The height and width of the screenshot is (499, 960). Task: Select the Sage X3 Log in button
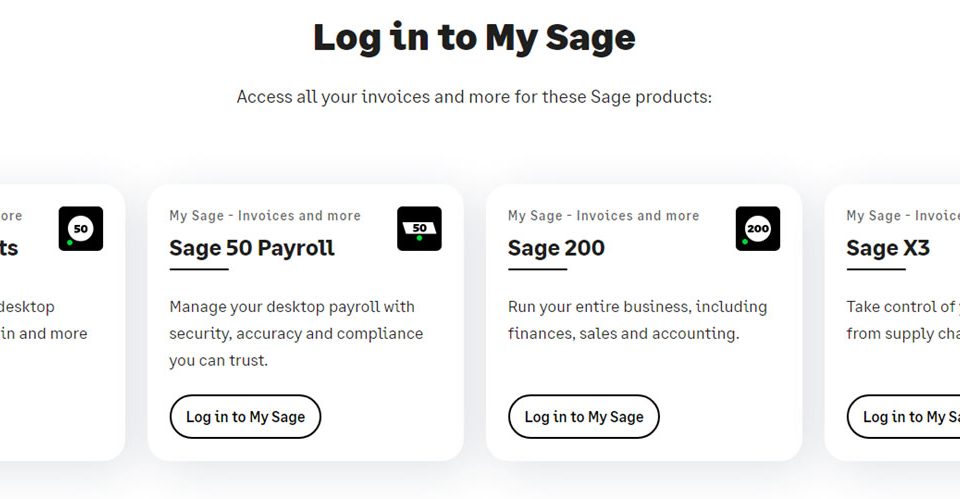click(x=904, y=416)
